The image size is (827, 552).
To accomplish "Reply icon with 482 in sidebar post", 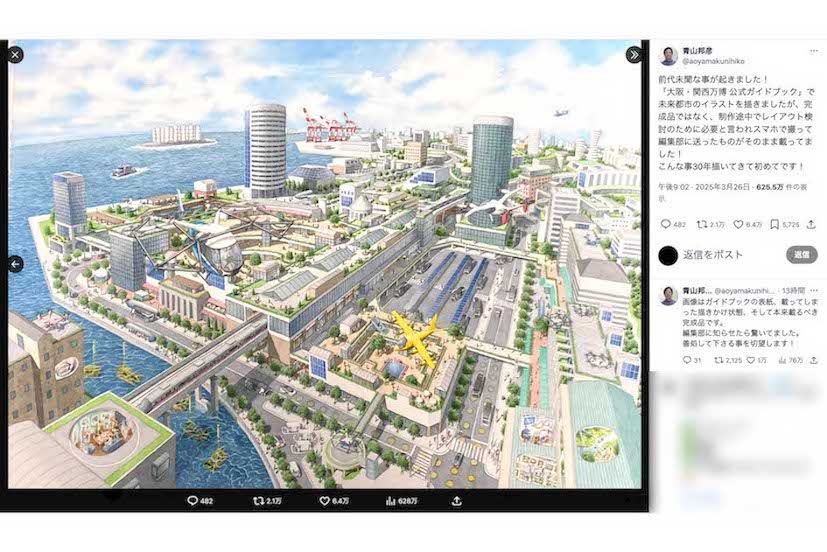I will tap(673, 225).
